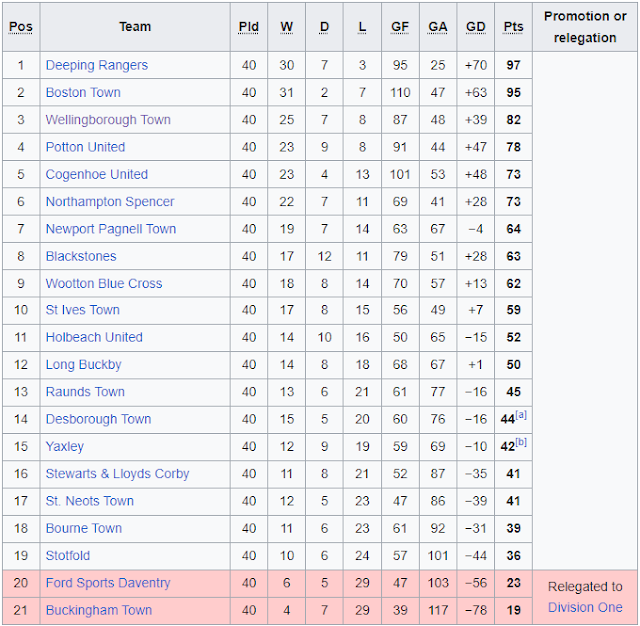Open the Wellingborough Town link

click(108, 120)
